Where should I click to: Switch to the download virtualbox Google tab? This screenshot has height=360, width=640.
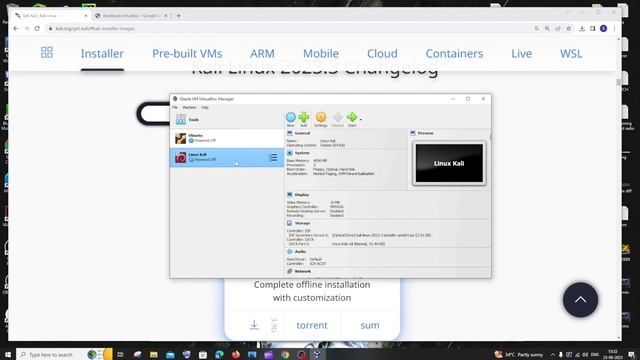[x=131, y=16]
